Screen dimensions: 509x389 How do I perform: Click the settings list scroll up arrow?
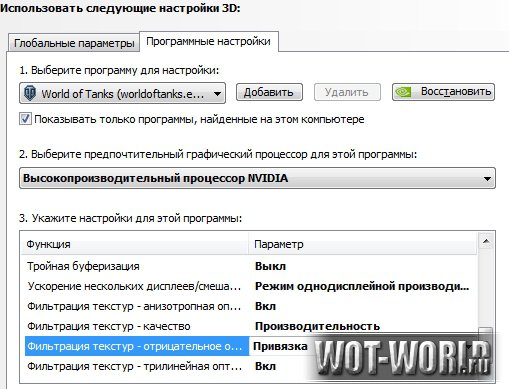point(486,241)
